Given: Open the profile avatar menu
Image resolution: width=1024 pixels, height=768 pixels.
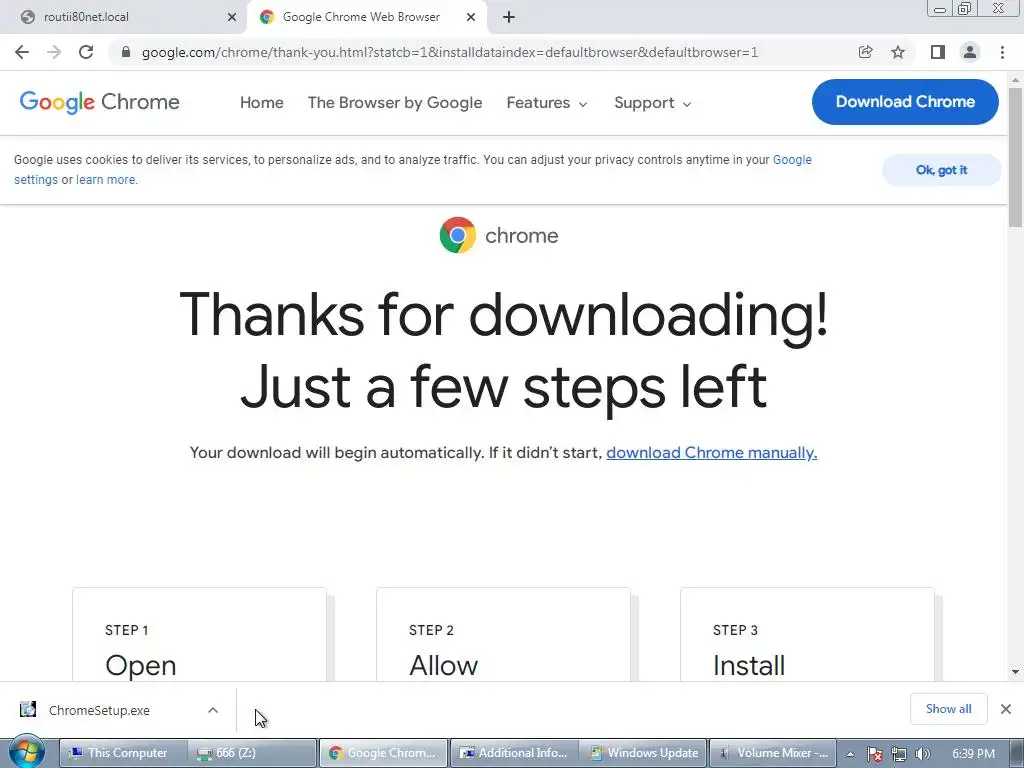Looking at the screenshot, I should [970, 52].
